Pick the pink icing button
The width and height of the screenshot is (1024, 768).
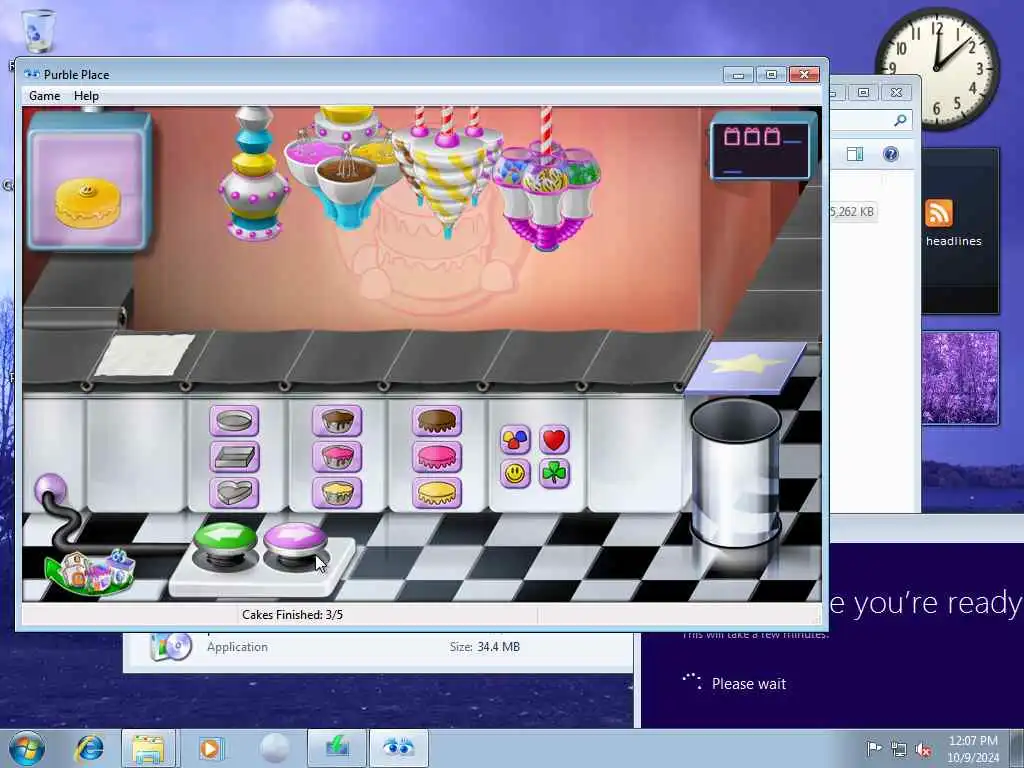point(437,456)
